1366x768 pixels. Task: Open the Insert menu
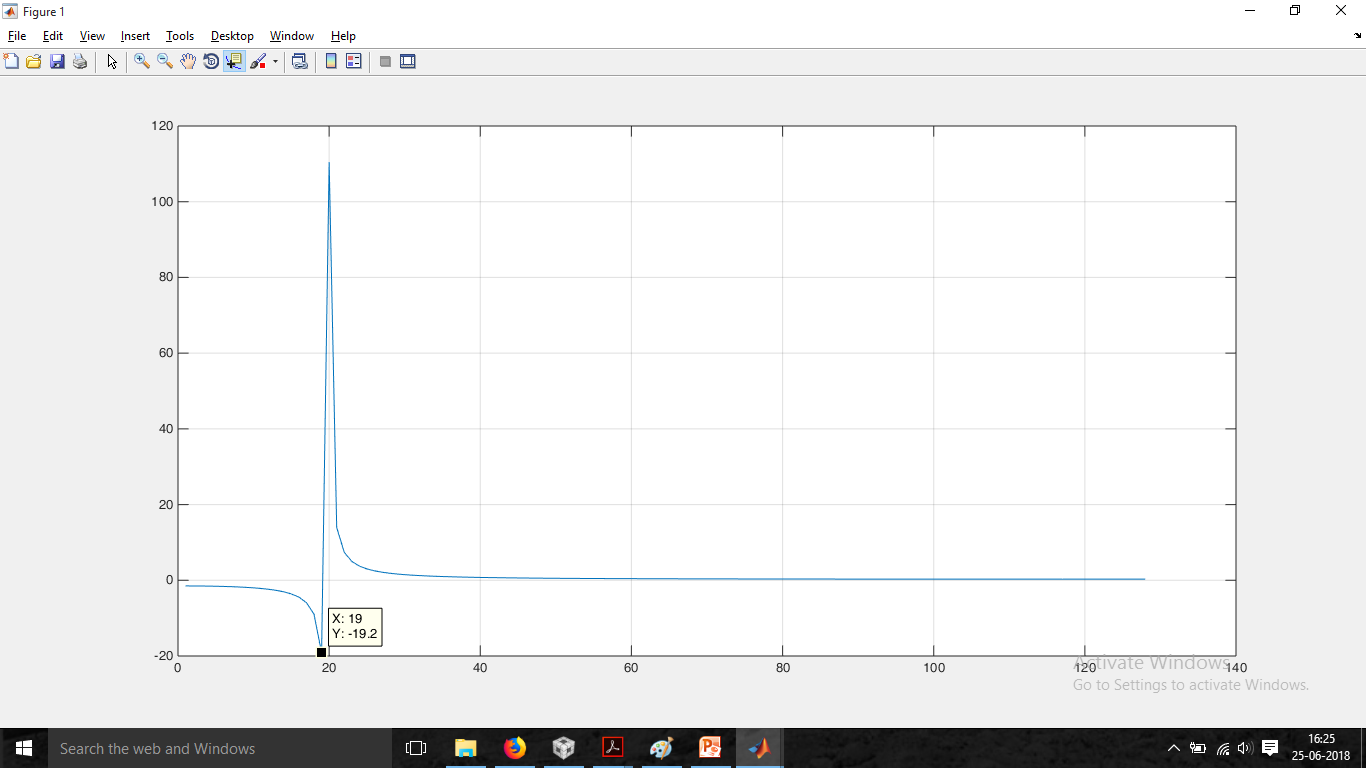[135, 36]
